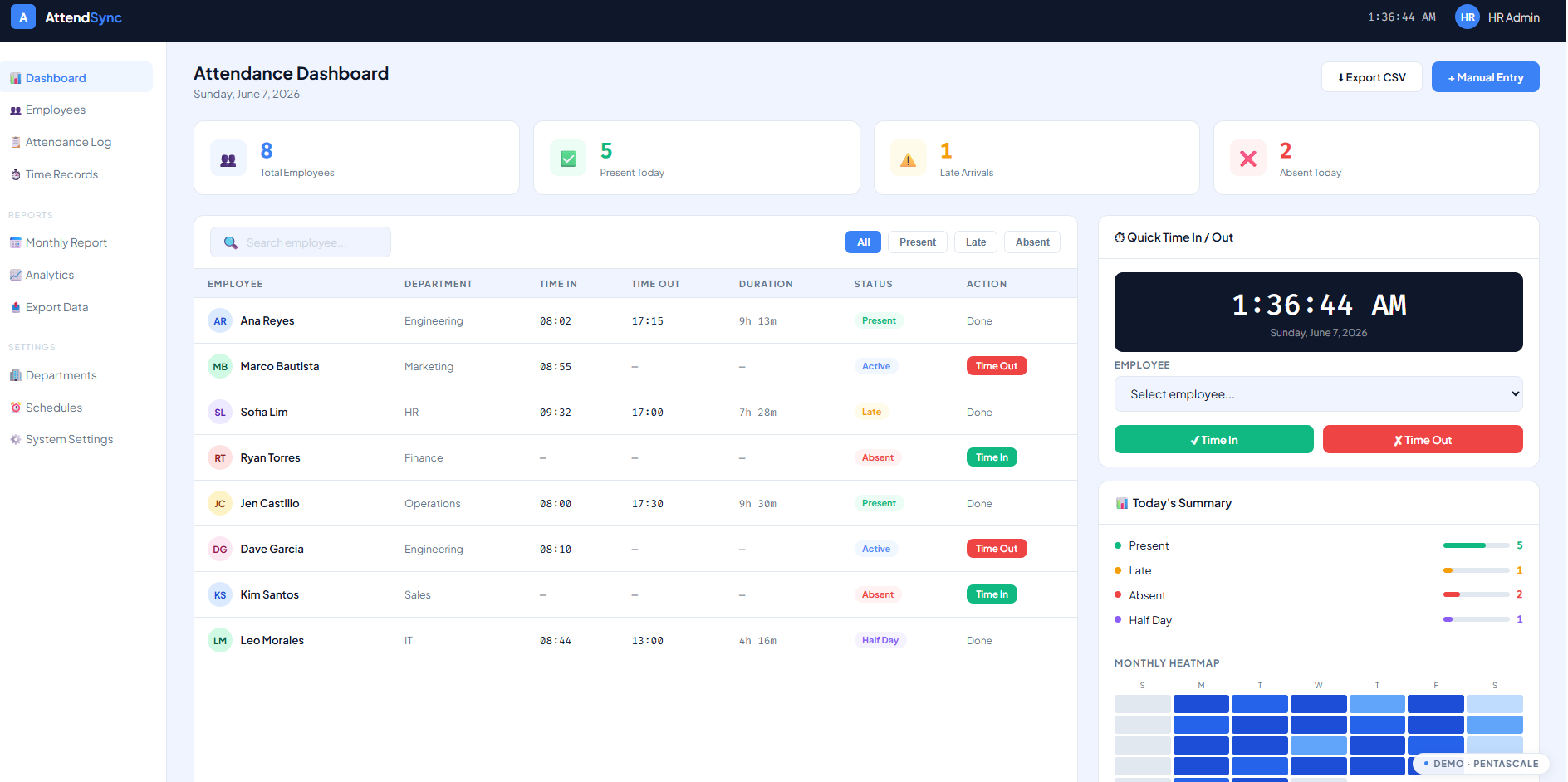1568x782 pixels.
Task: Filter list by Absent
Action: [x=1032, y=242]
